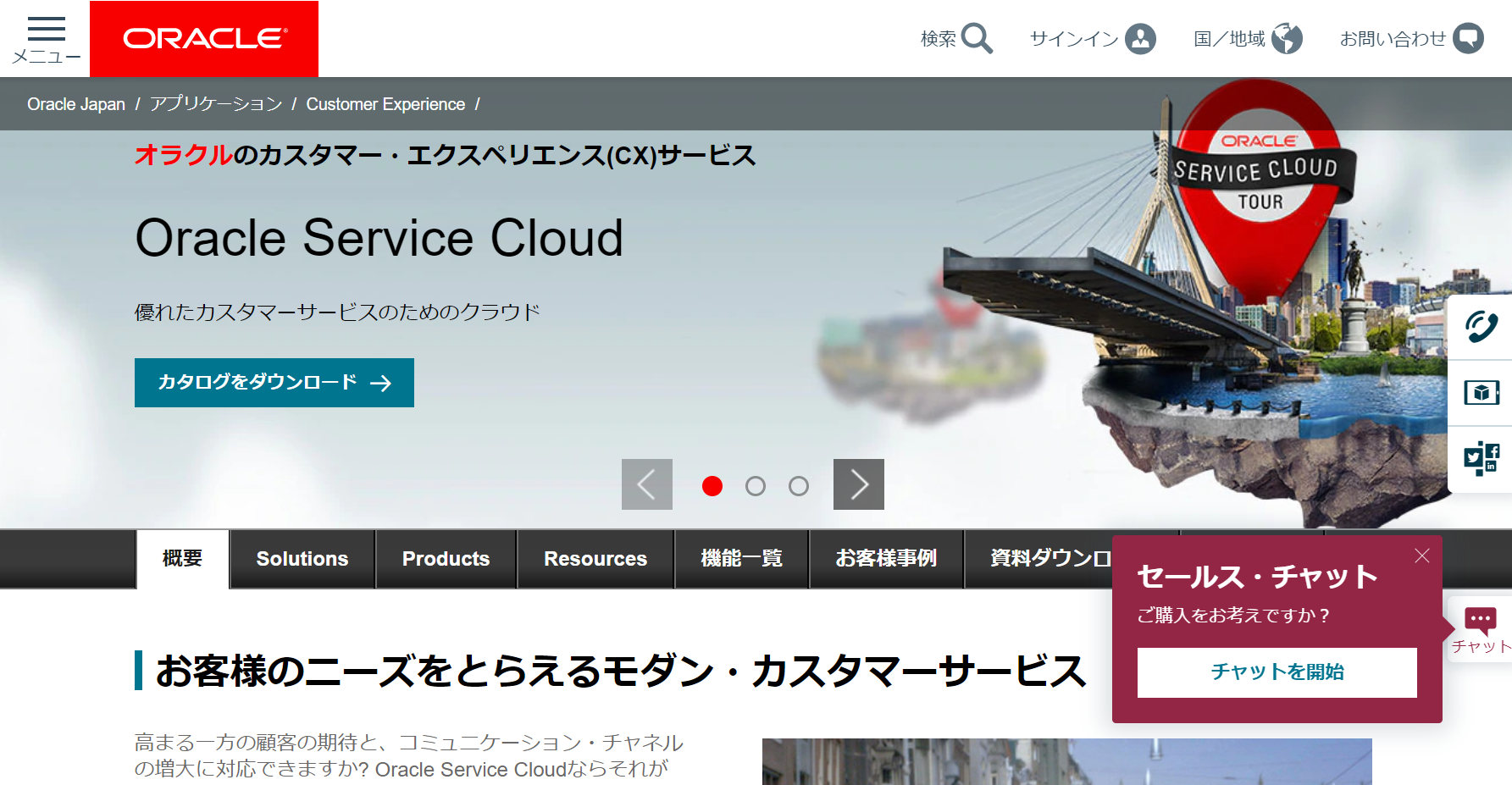Click the red Oracle logo

click(x=204, y=39)
